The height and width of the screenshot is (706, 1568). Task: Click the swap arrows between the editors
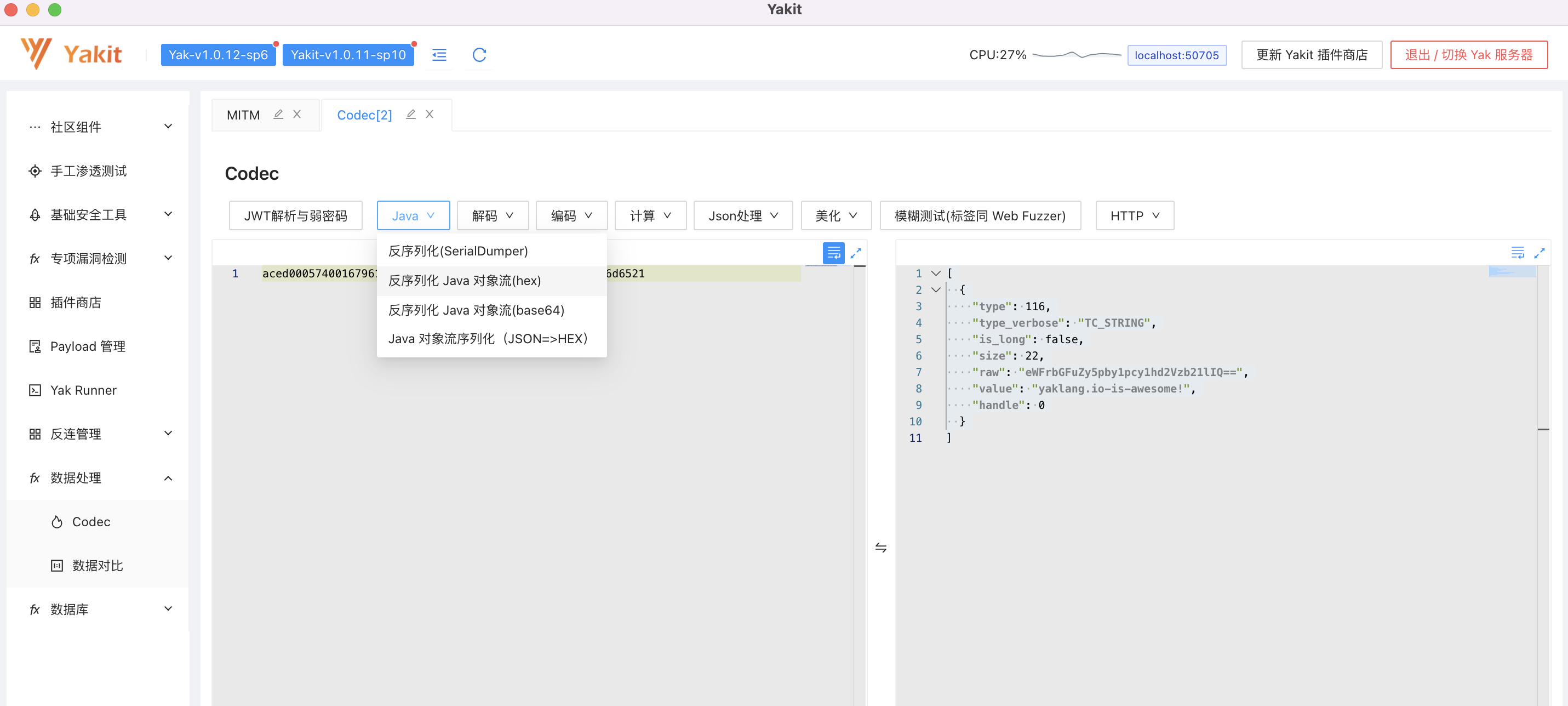tap(880, 547)
